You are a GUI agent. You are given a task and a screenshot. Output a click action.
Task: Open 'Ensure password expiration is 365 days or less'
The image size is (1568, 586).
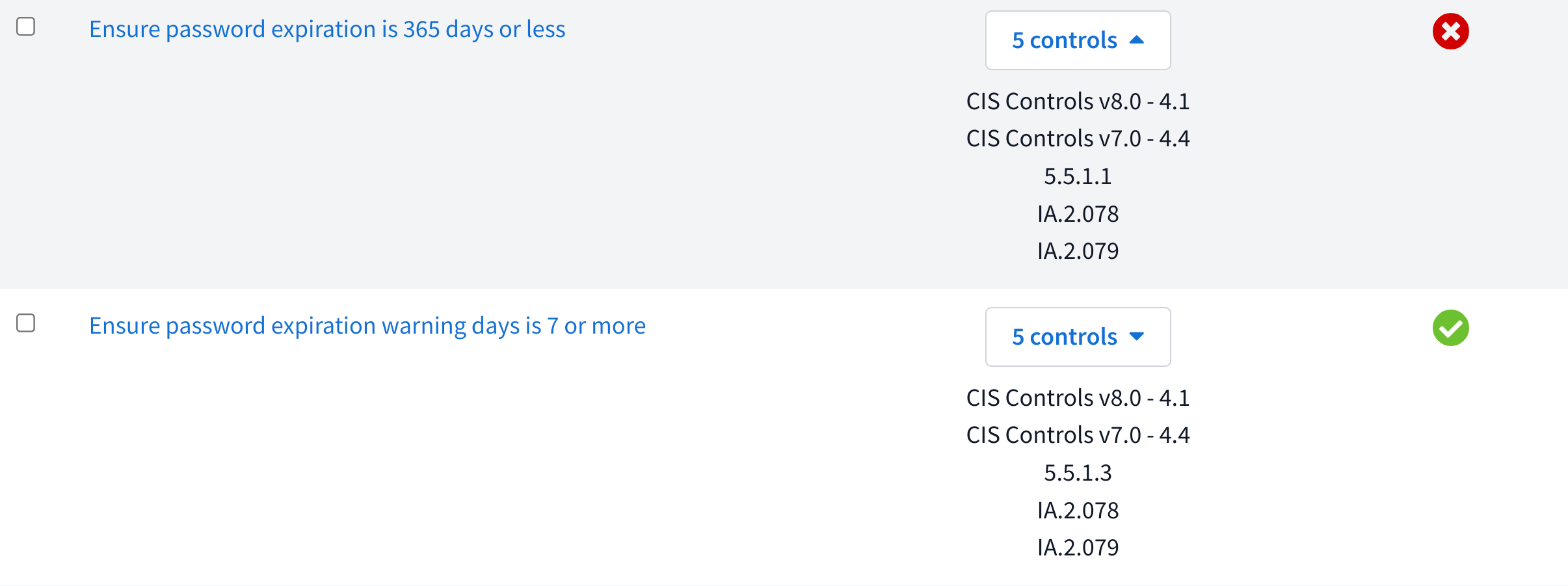[327, 29]
